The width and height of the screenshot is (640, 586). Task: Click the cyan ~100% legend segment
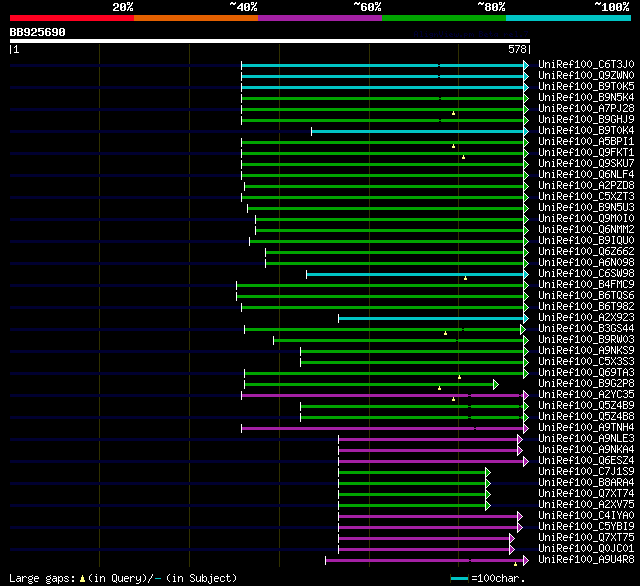click(x=568, y=18)
